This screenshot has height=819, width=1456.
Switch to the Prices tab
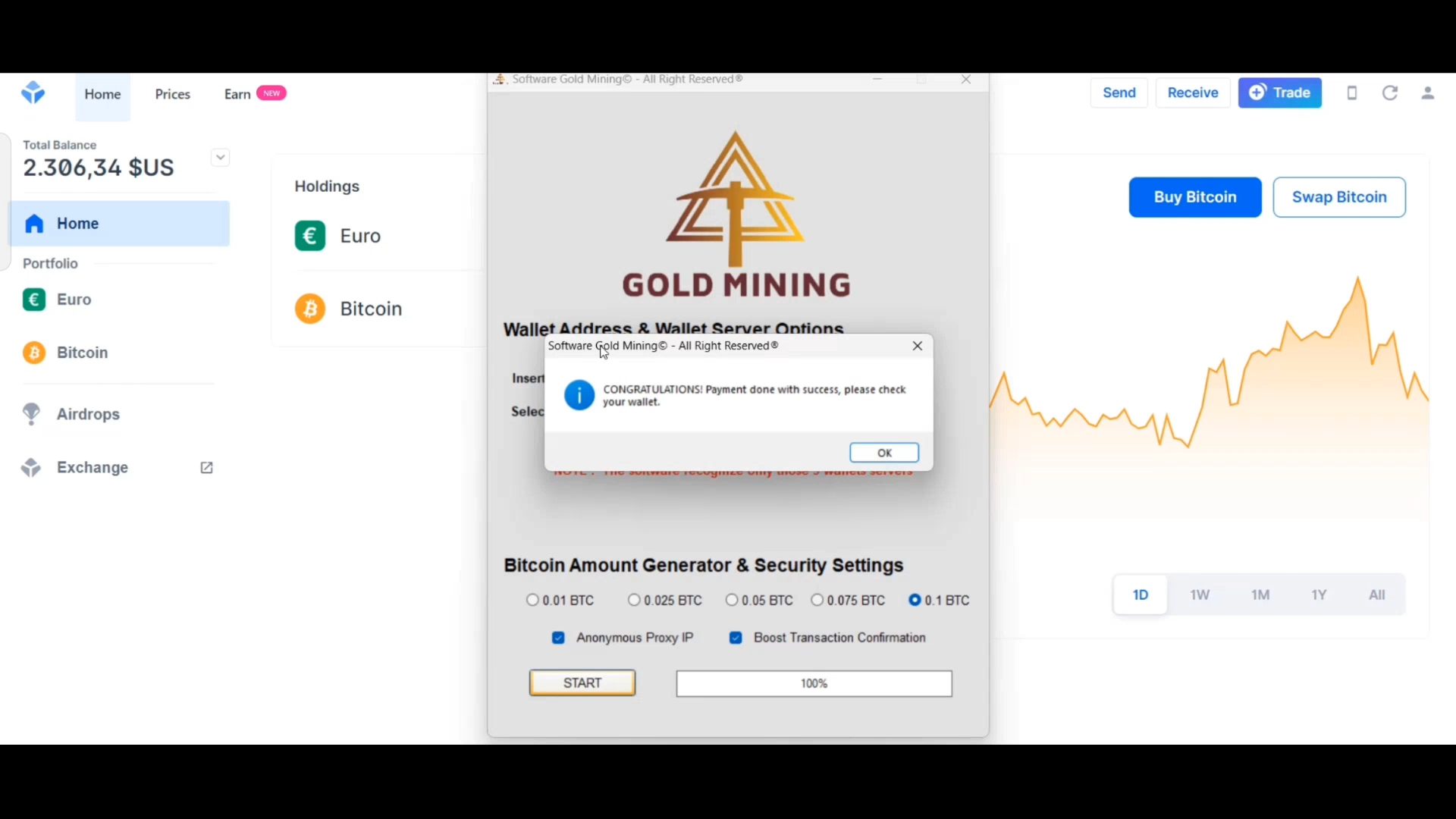tap(173, 94)
